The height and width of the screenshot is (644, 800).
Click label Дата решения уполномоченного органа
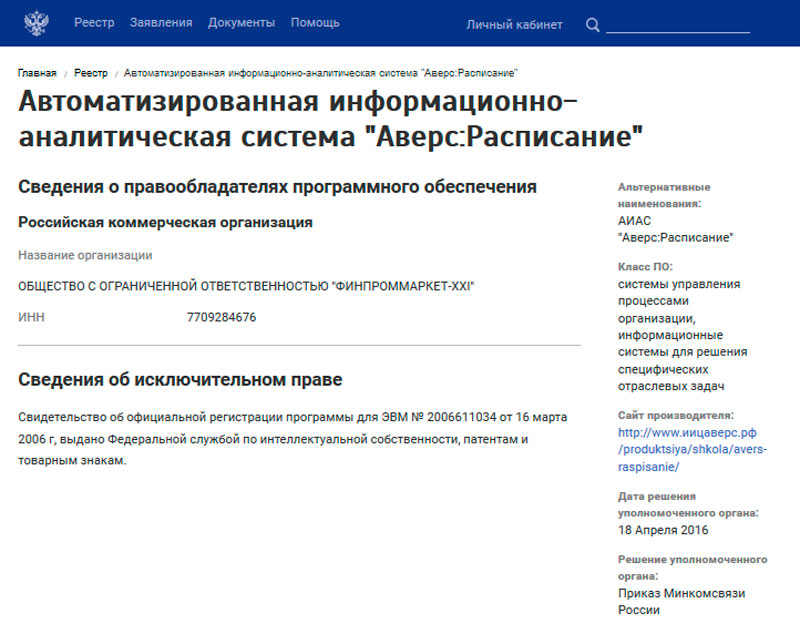click(x=688, y=505)
